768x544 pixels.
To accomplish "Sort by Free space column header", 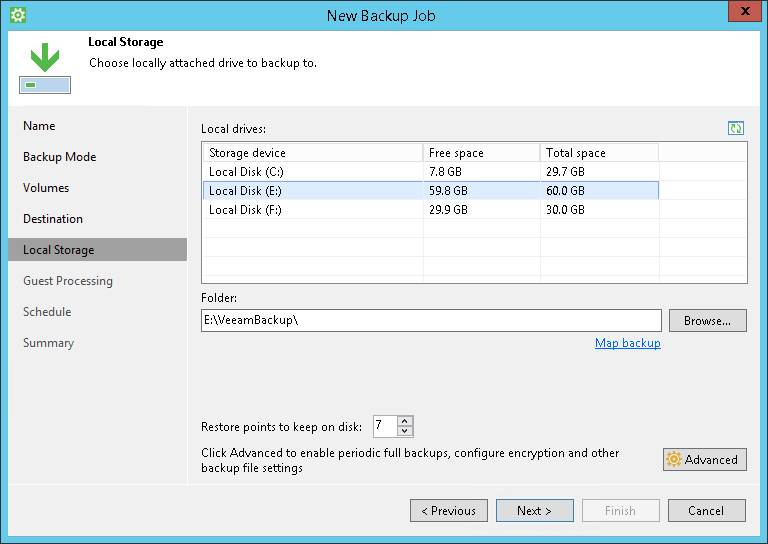I will click(481, 153).
